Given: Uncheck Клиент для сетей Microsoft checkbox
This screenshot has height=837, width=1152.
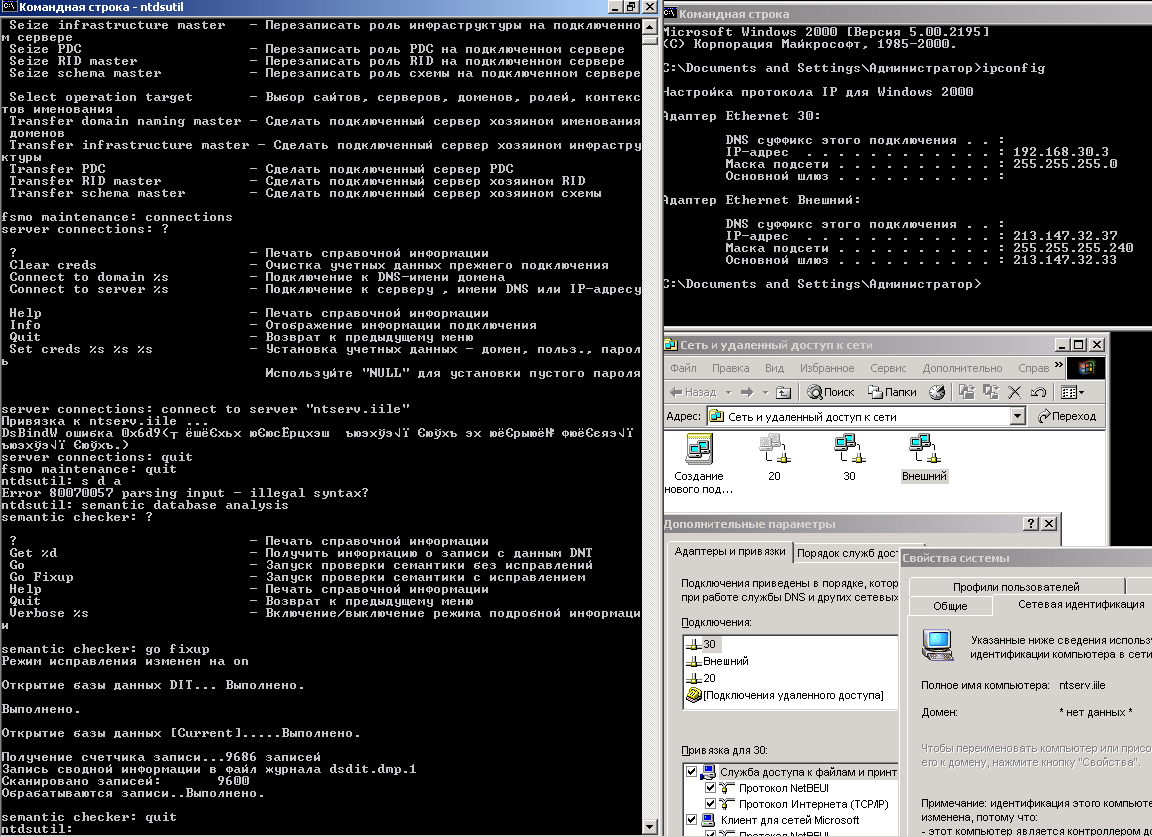Looking at the screenshot, I should 691,820.
